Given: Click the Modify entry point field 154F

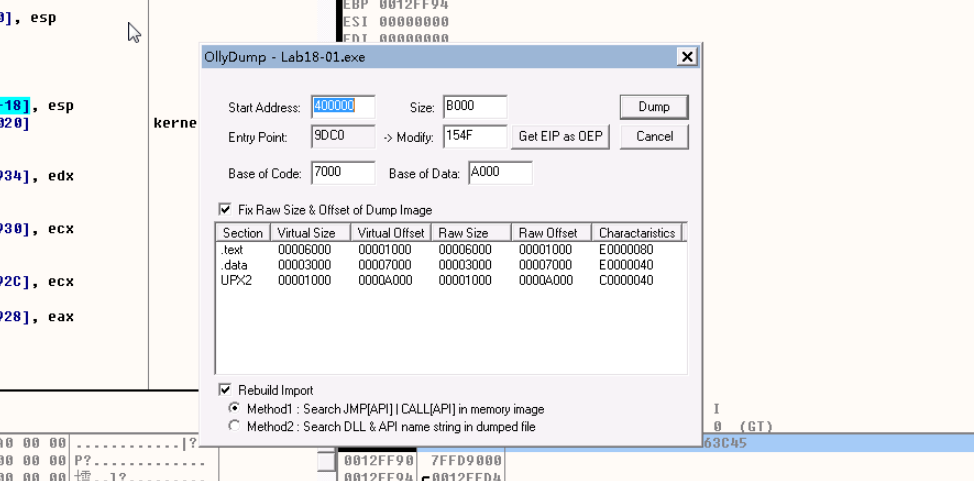Looking at the screenshot, I should point(475,137).
